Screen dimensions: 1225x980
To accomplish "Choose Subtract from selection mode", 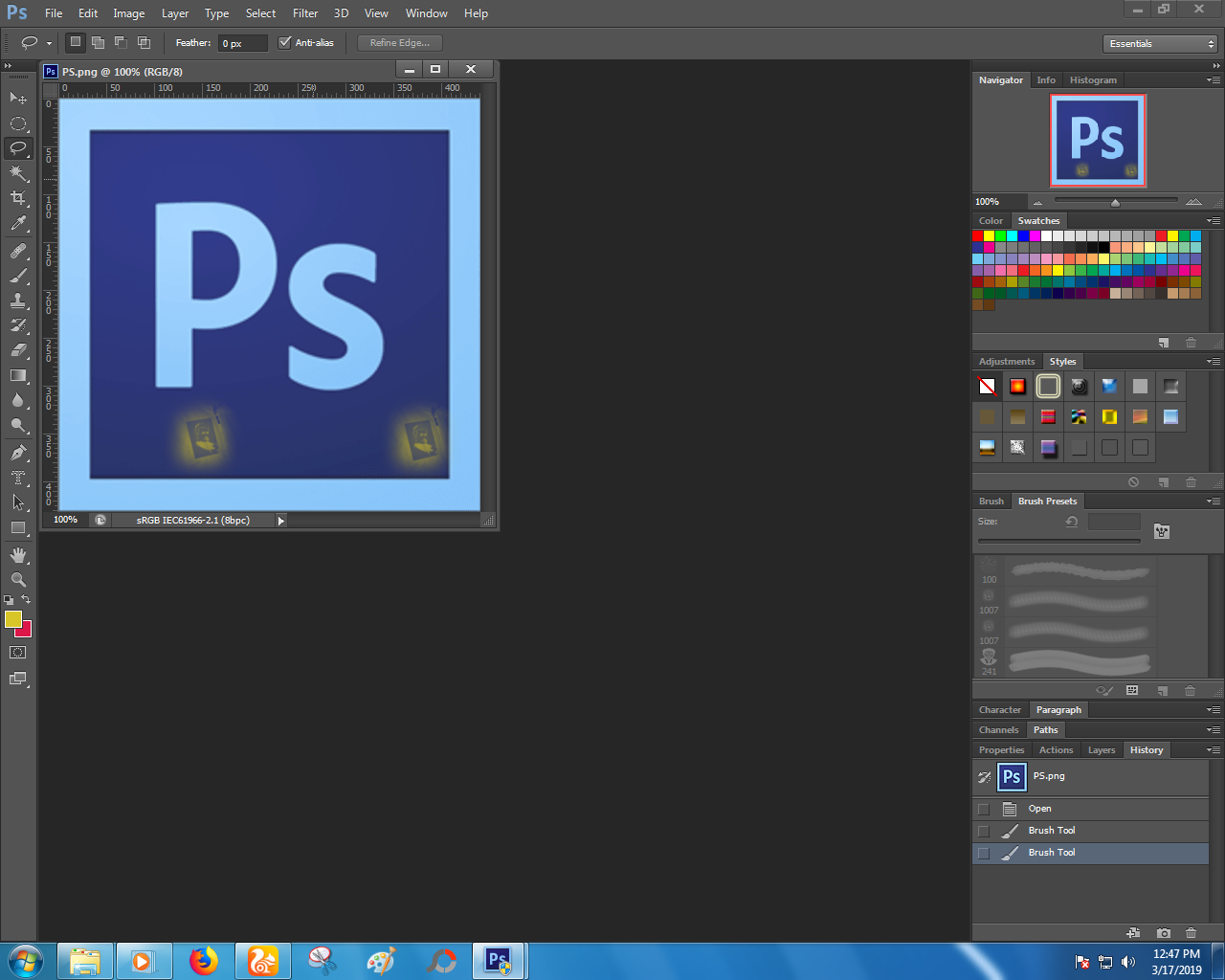I will (x=121, y=42).
